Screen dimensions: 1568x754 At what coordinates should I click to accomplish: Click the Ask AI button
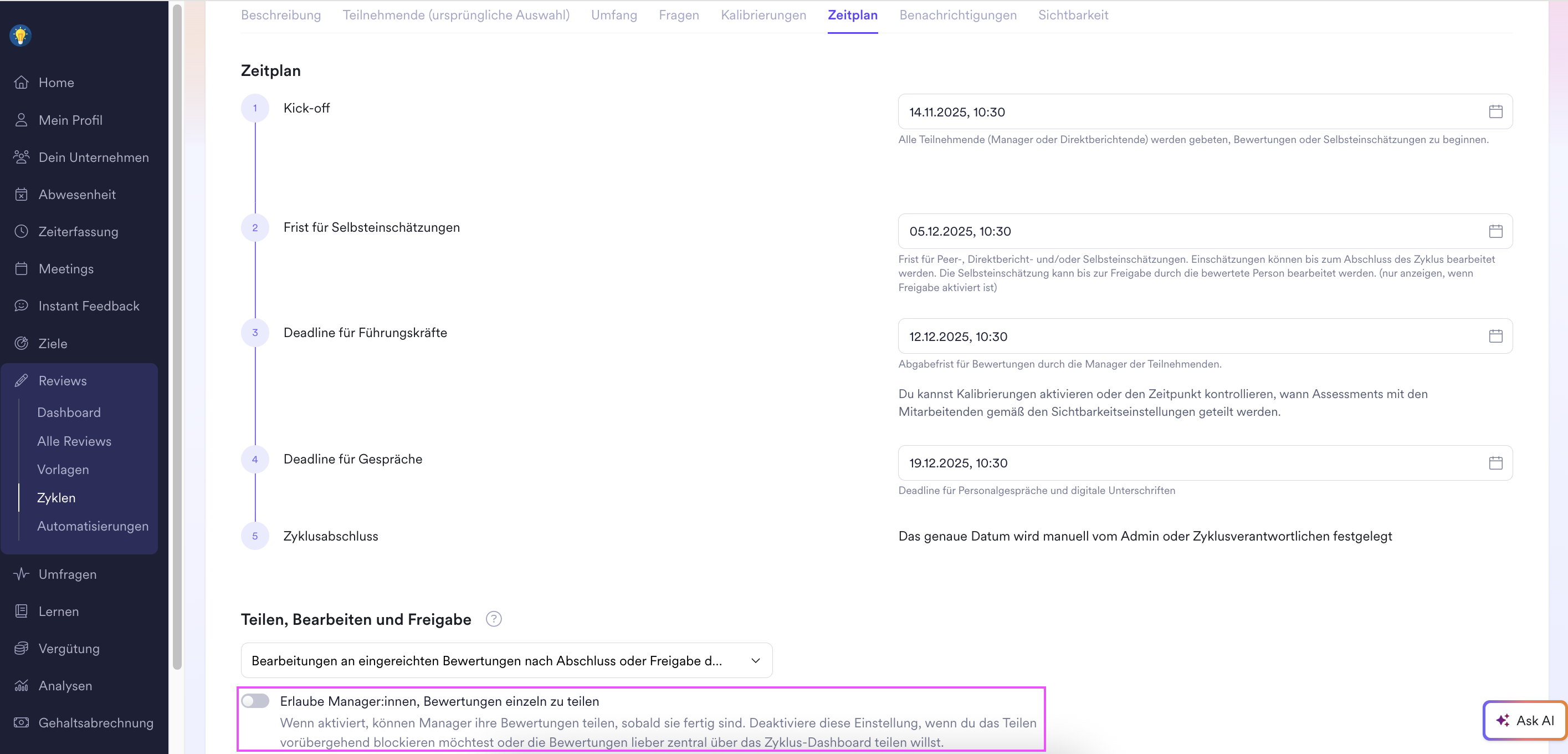1524,721
